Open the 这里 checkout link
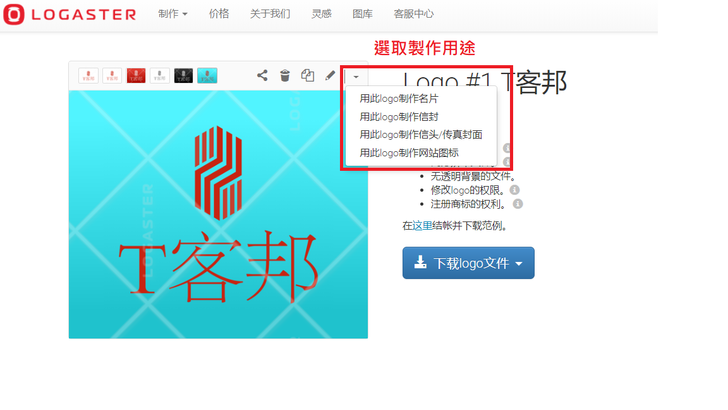The height and width of the screenshot is (410, 728). [422, 226]
